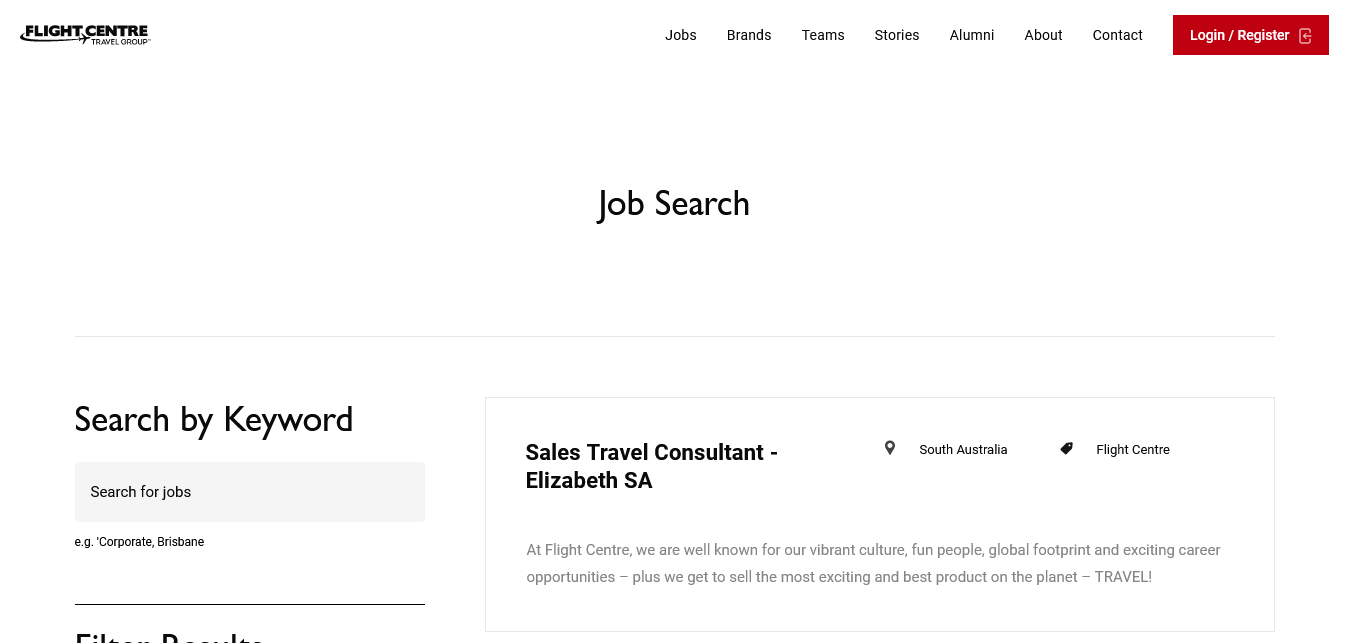Image resolution: width=1366 pixels, height=643 pixels.
Task: Go to the Brands page
Action: tap(749, 35)
